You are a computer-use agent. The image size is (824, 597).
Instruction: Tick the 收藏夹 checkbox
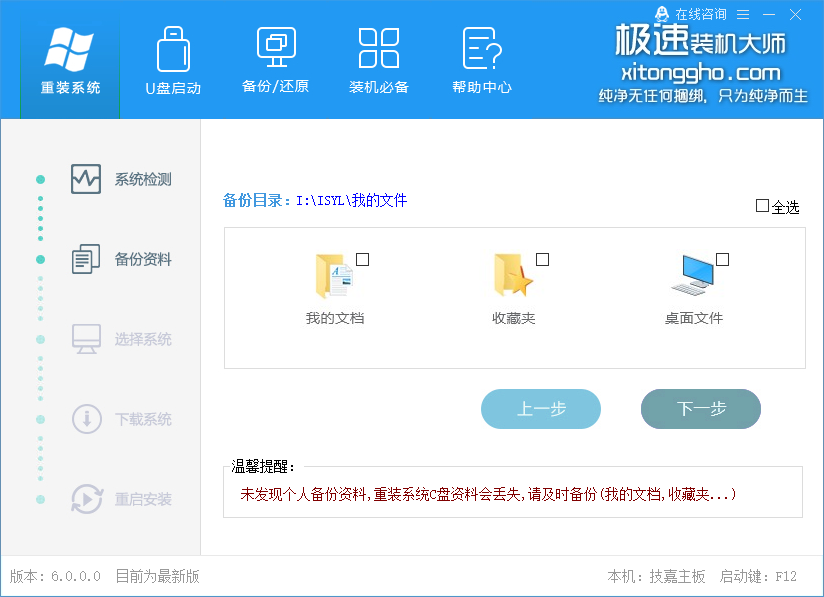[542, 260]
